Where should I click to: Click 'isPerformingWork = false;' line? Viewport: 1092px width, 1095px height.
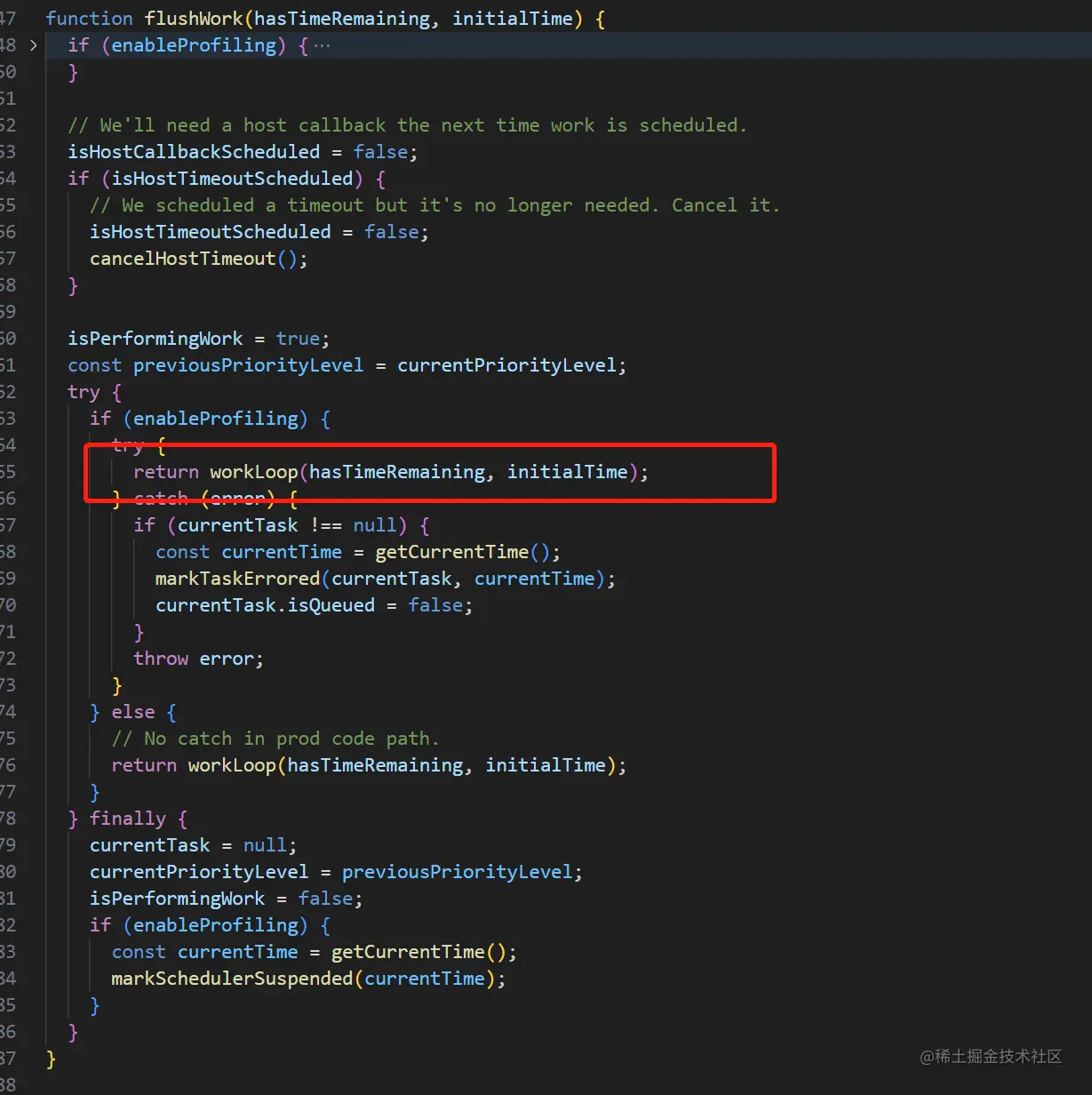[226, 899]
